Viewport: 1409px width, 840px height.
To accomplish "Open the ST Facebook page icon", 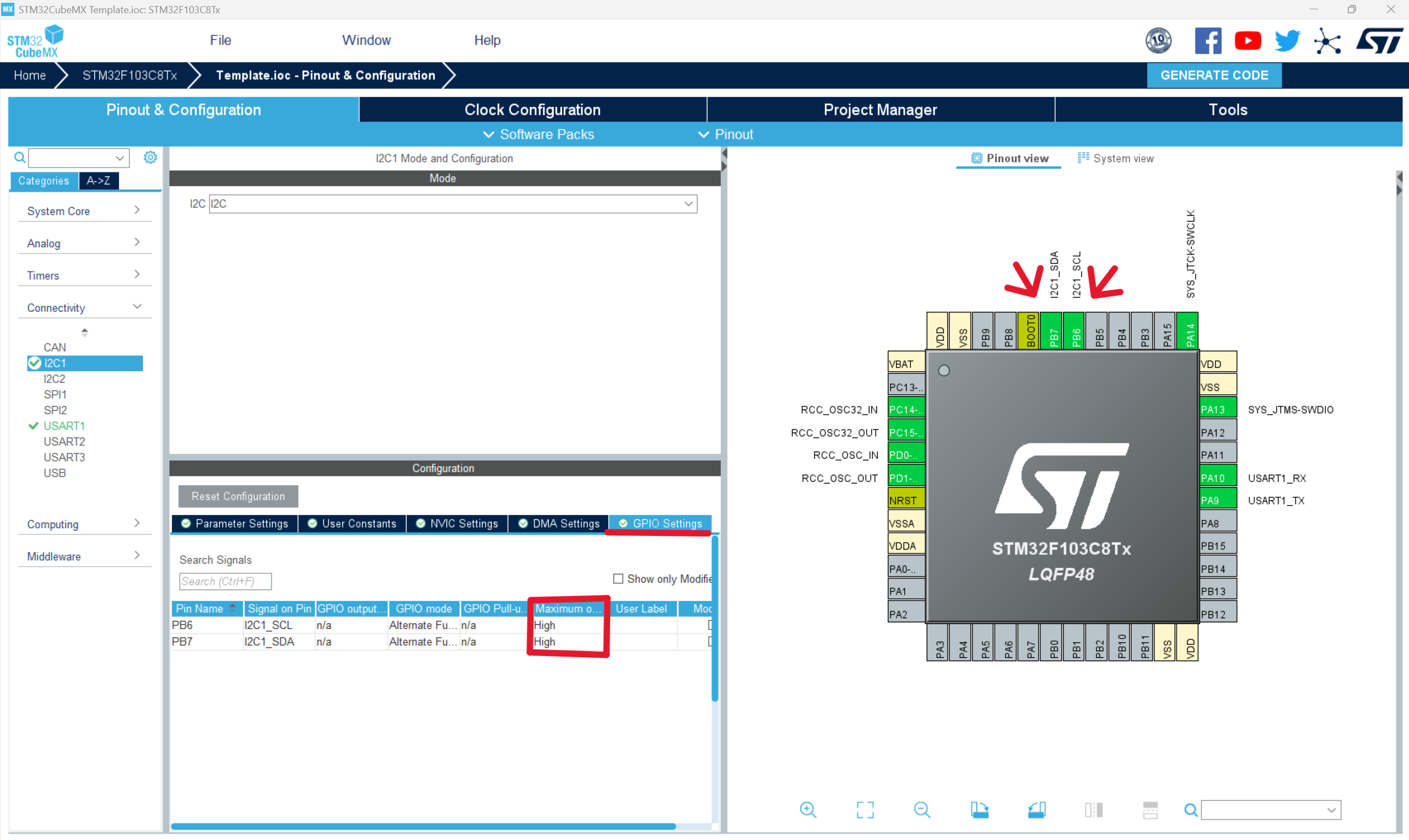I will 1207,41.
